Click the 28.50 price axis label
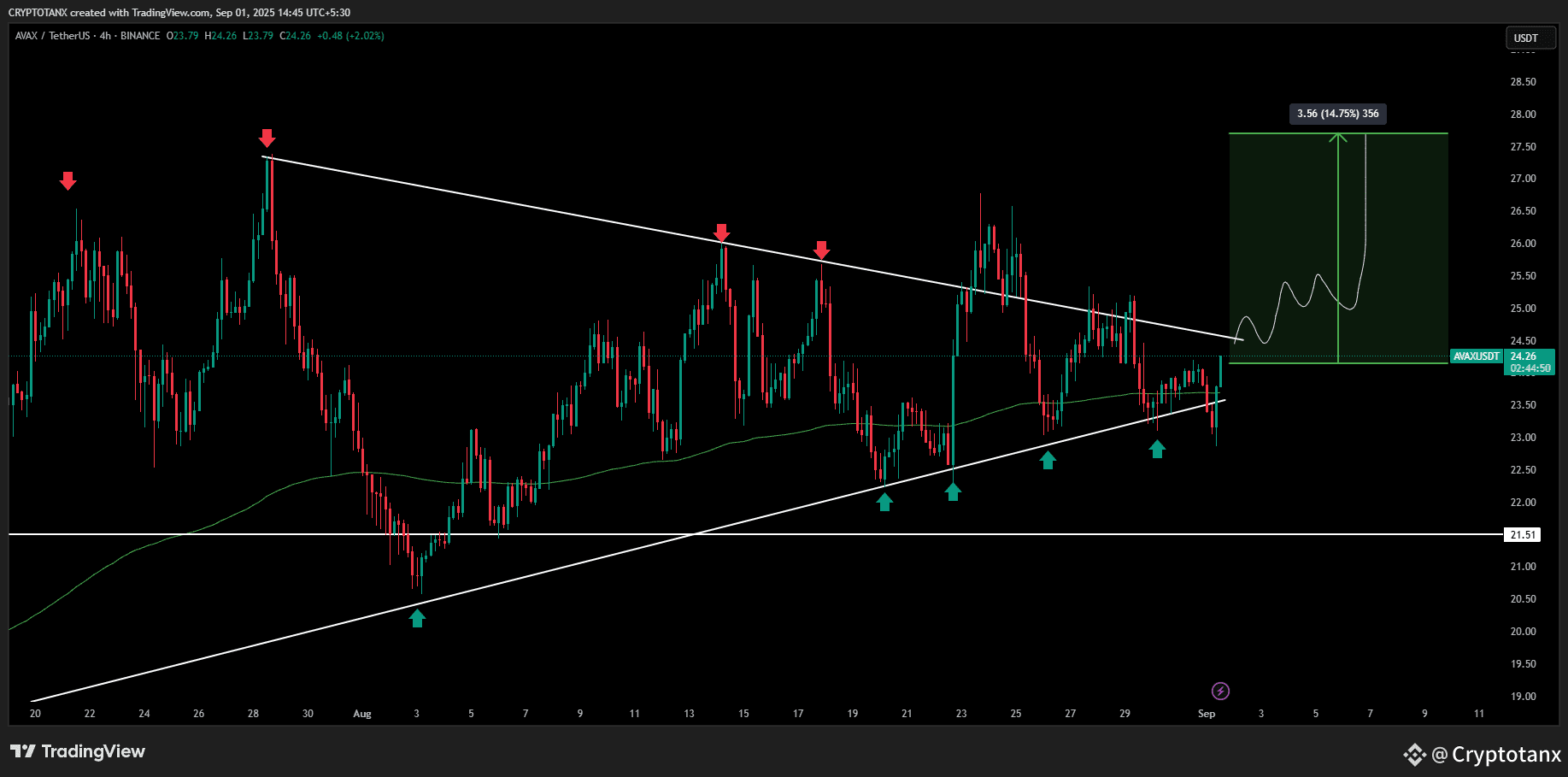Image resolution: width=1568 pixels, height=777 pixels. click(x=1523, y=82)
